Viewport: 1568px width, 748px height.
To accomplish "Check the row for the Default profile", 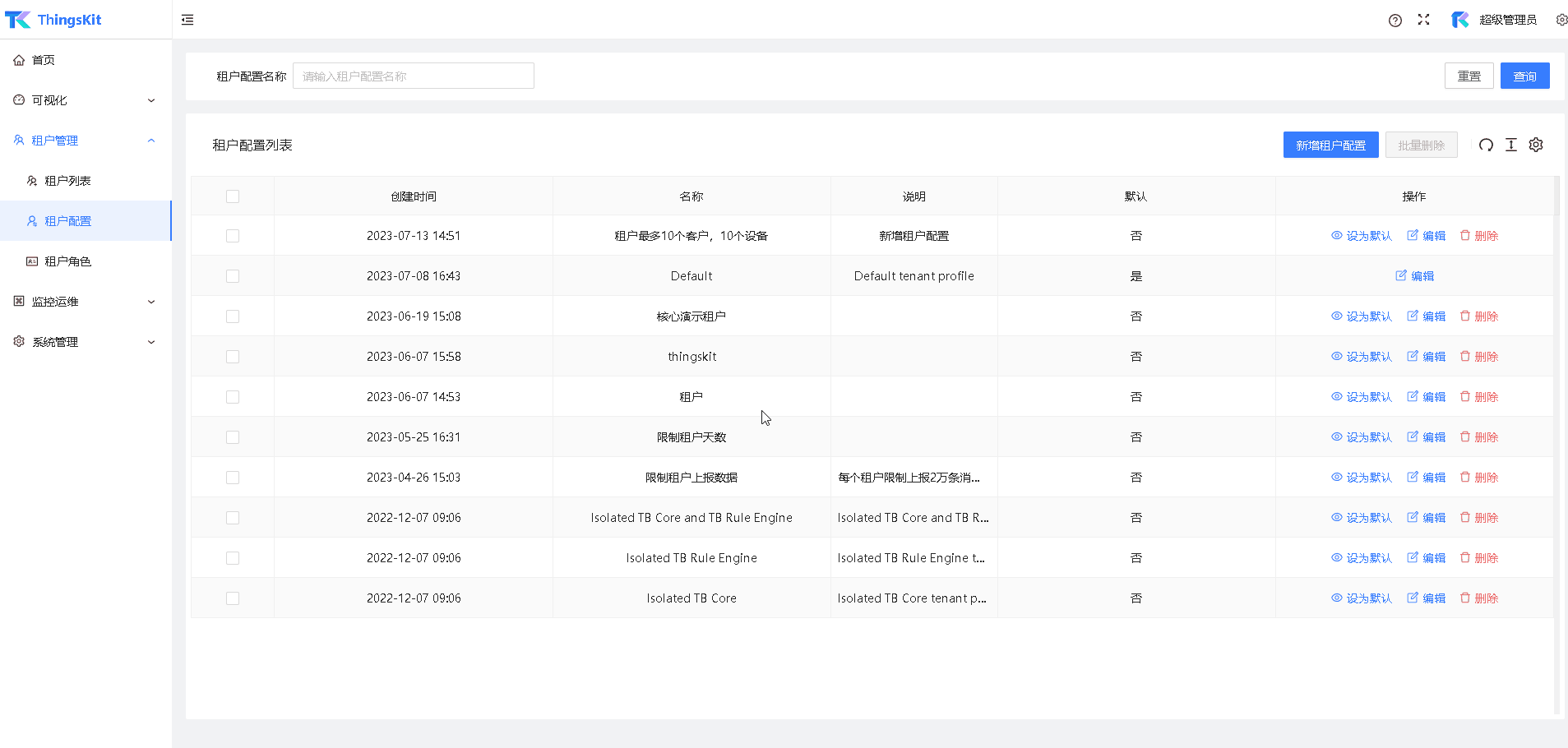I will [x=233, y=276].
